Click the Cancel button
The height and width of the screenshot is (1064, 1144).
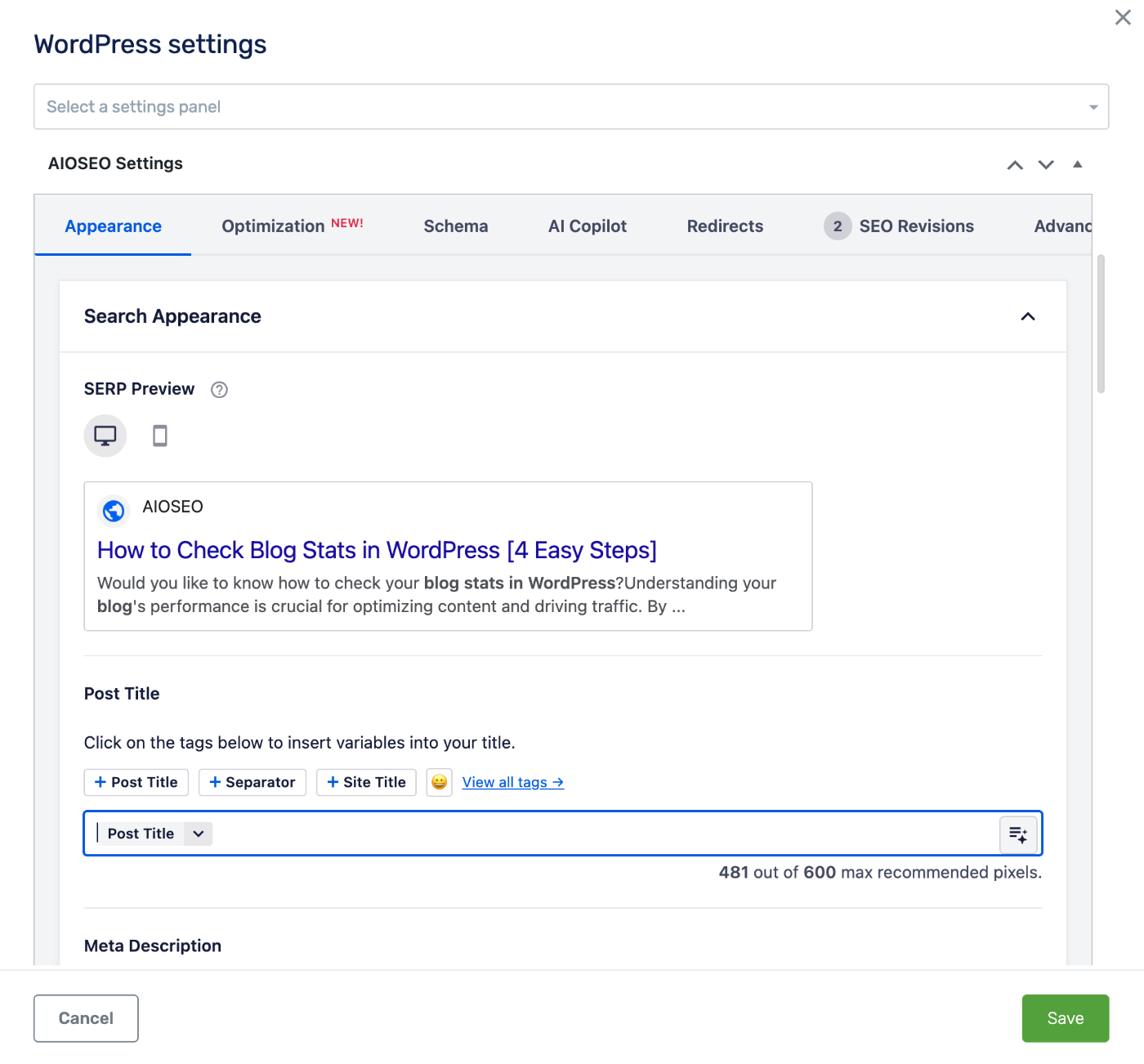pos(86,1018)
